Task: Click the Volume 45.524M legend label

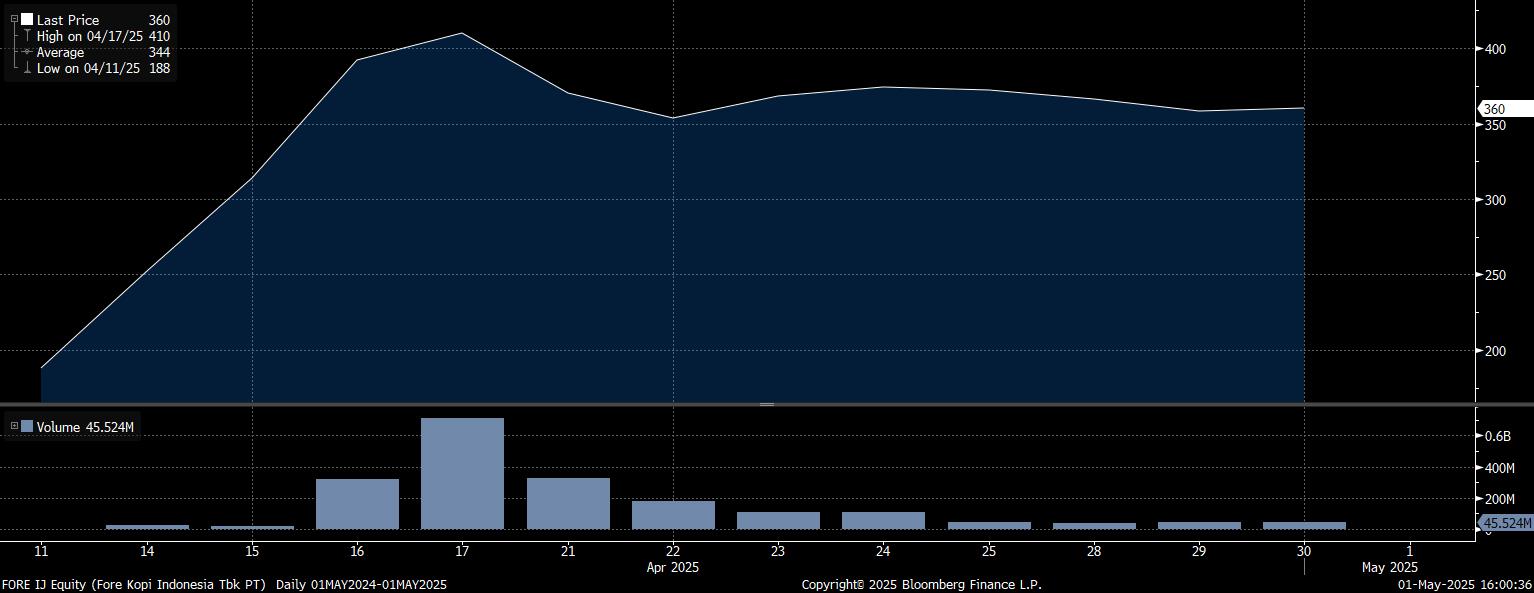Action: (x=85, y=427)
